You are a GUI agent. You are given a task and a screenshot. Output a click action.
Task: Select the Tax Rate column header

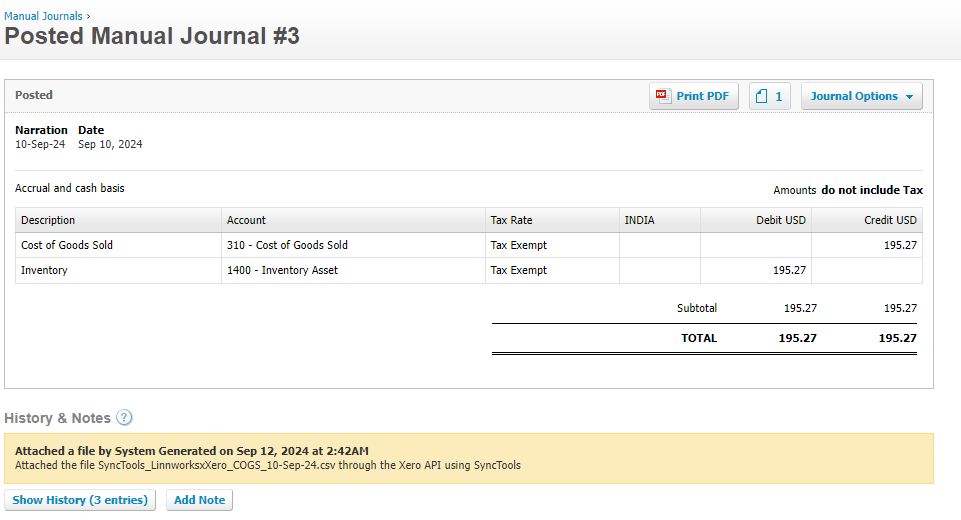tap(552, 220)
